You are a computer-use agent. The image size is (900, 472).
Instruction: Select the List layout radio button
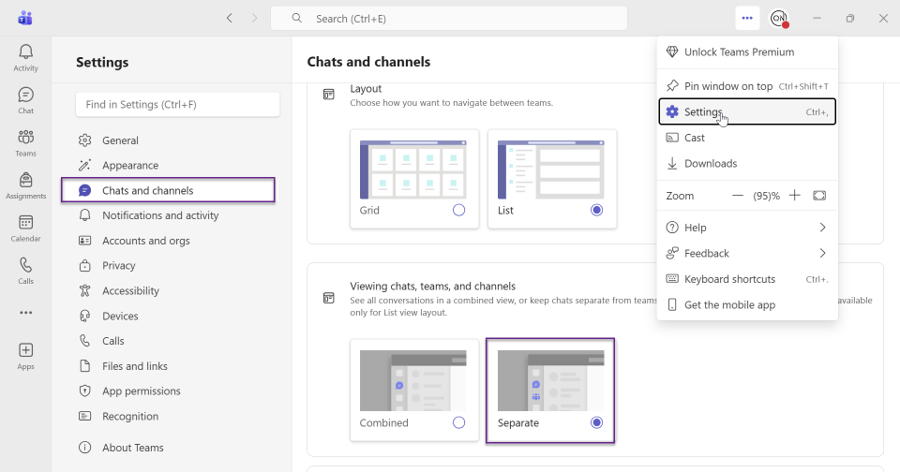pyautogui.click(x=596, y=210)
